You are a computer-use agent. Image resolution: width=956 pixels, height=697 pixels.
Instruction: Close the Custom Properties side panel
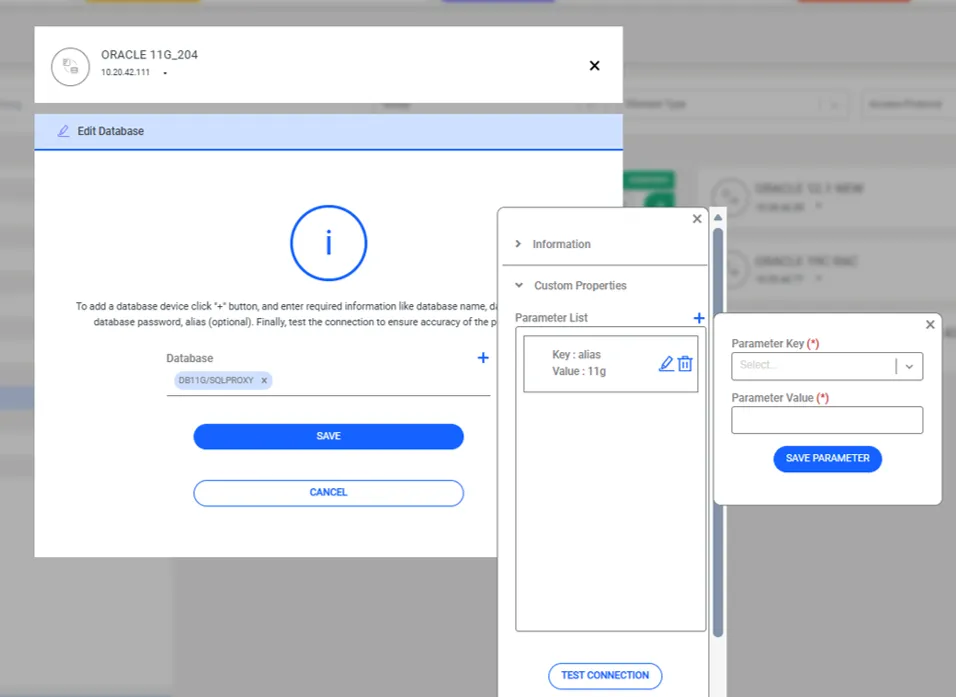[697, 218]
